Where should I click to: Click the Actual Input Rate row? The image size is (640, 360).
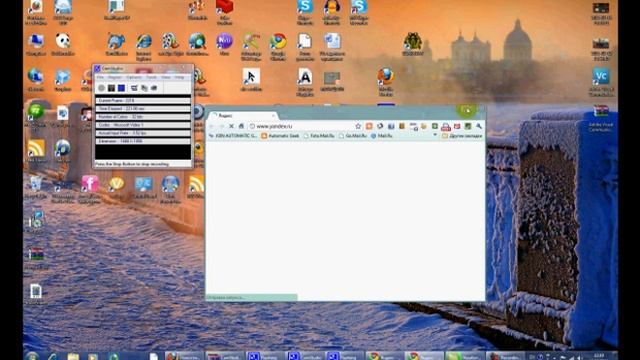tap(143, 133)
